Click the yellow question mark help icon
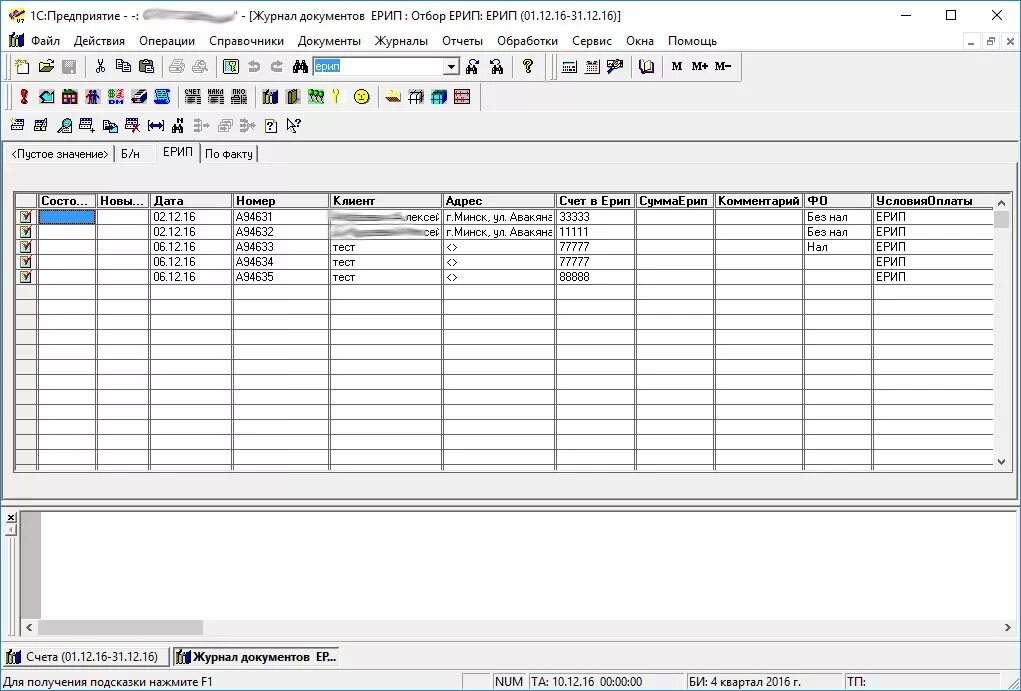This screenshot has height=691, width=1021. coord(528,66)
